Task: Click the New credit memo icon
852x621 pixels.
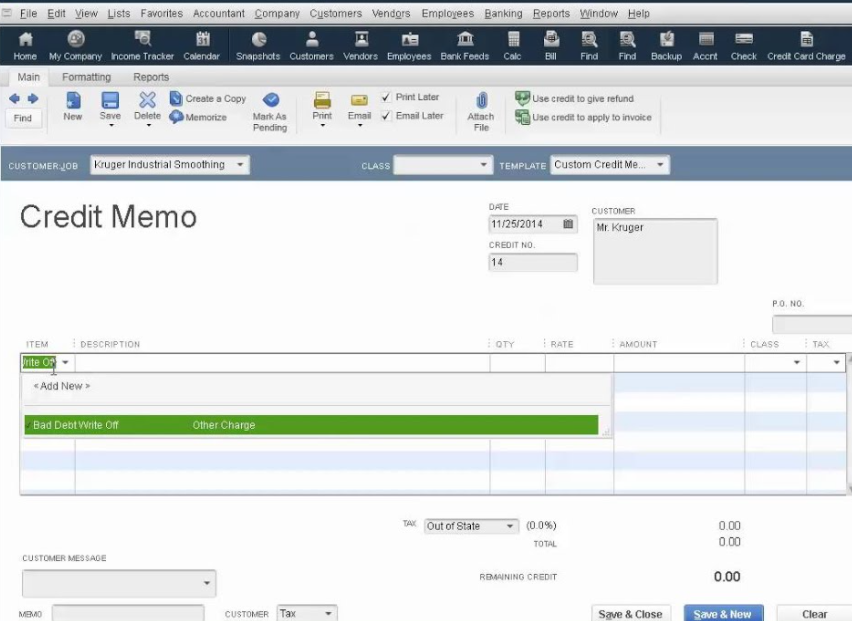Action: (73, 106)
